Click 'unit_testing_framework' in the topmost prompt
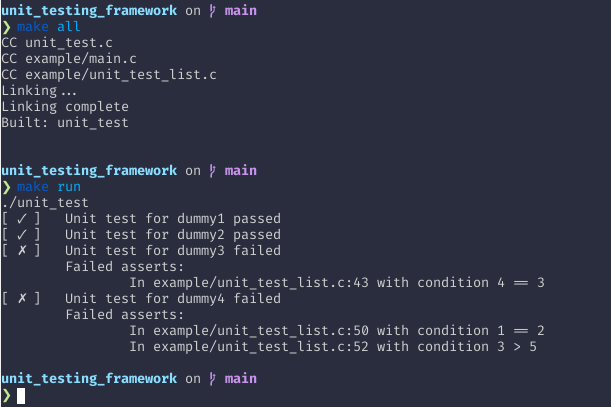The image size is (611, 407). pyautogui.click(x=89, y=9)
